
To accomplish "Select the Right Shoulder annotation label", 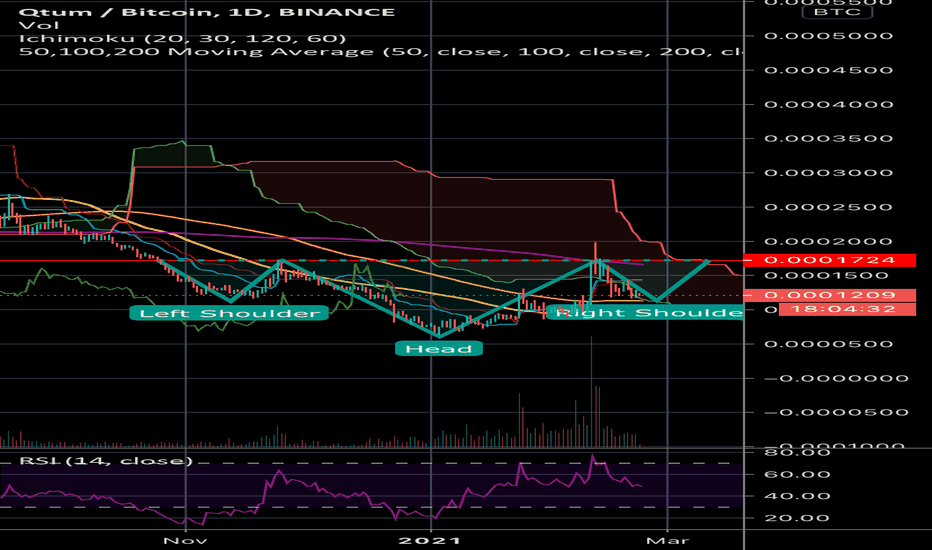I will (x=645, y=313).
